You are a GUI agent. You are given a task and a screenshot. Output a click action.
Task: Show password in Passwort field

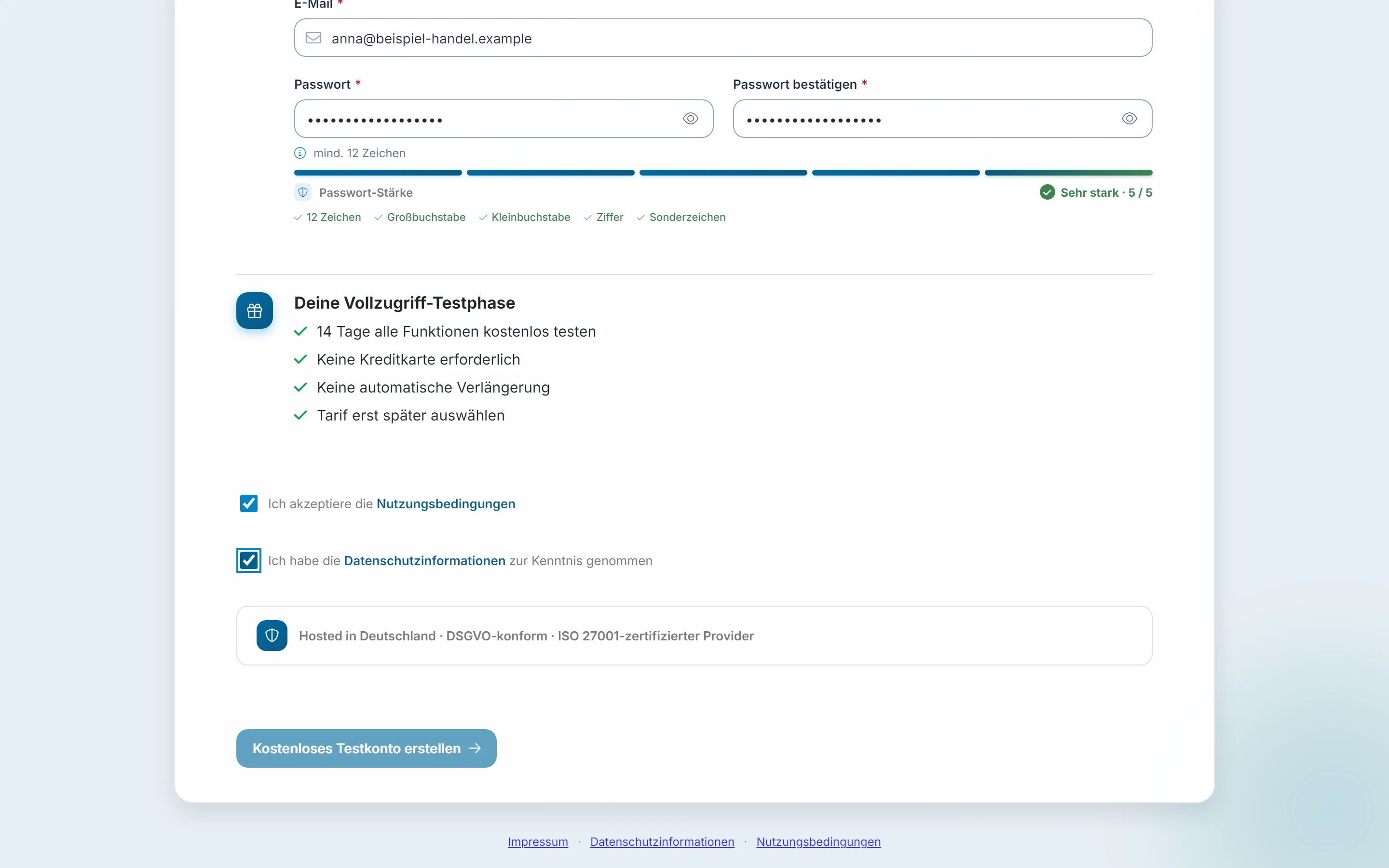click(691, 119)
